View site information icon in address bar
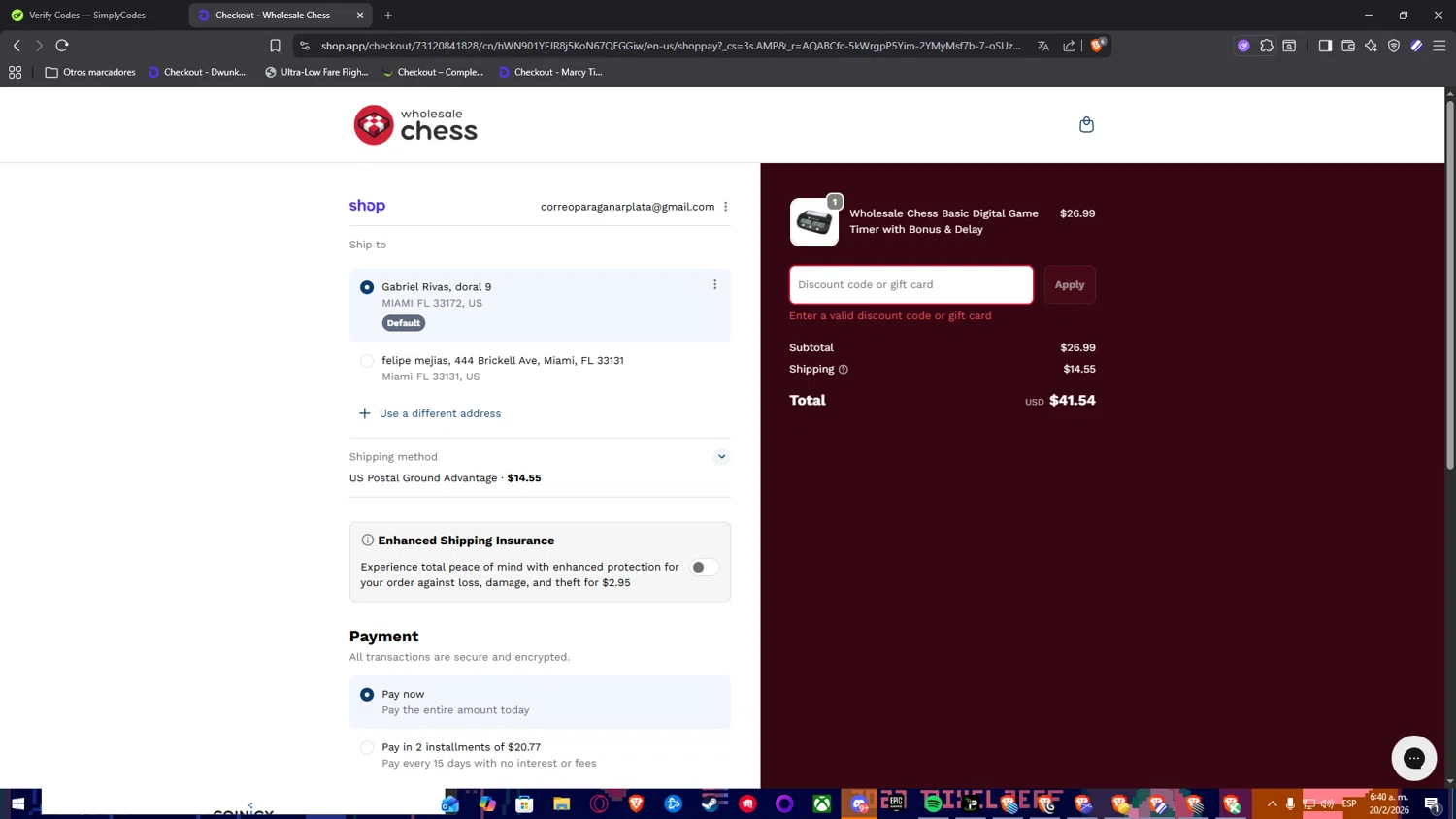This screenshot has height=819, width=1456. click(305, 46)
